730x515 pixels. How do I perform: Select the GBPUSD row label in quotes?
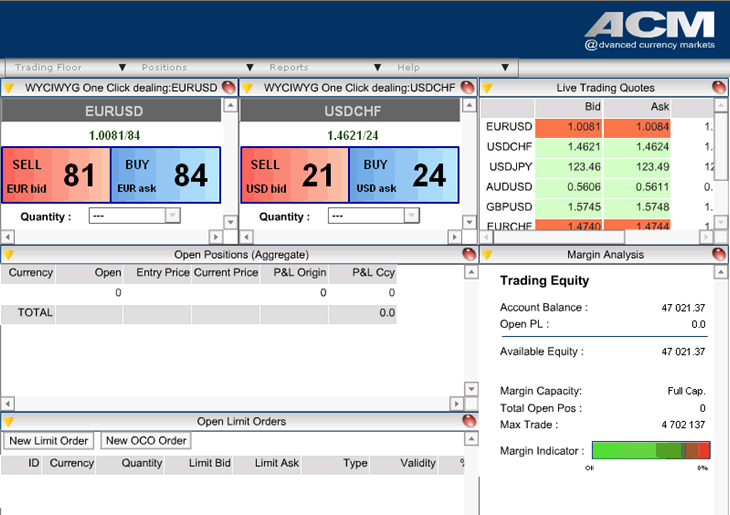(x=509, y=207)
